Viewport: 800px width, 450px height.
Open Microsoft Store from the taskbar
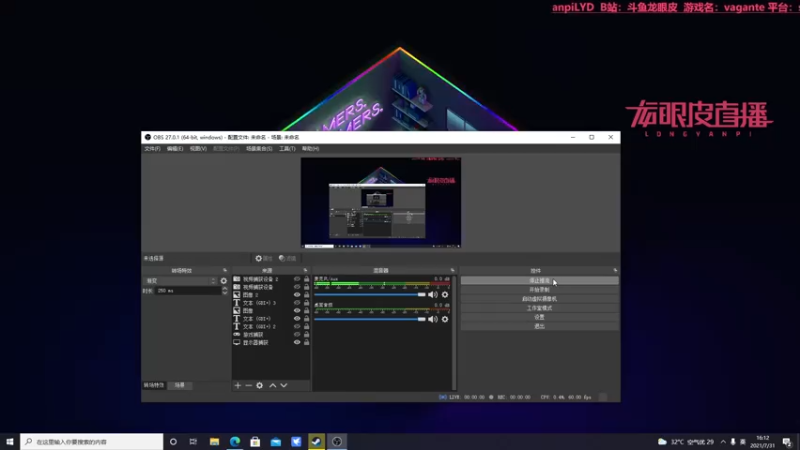tap(255, 441)
